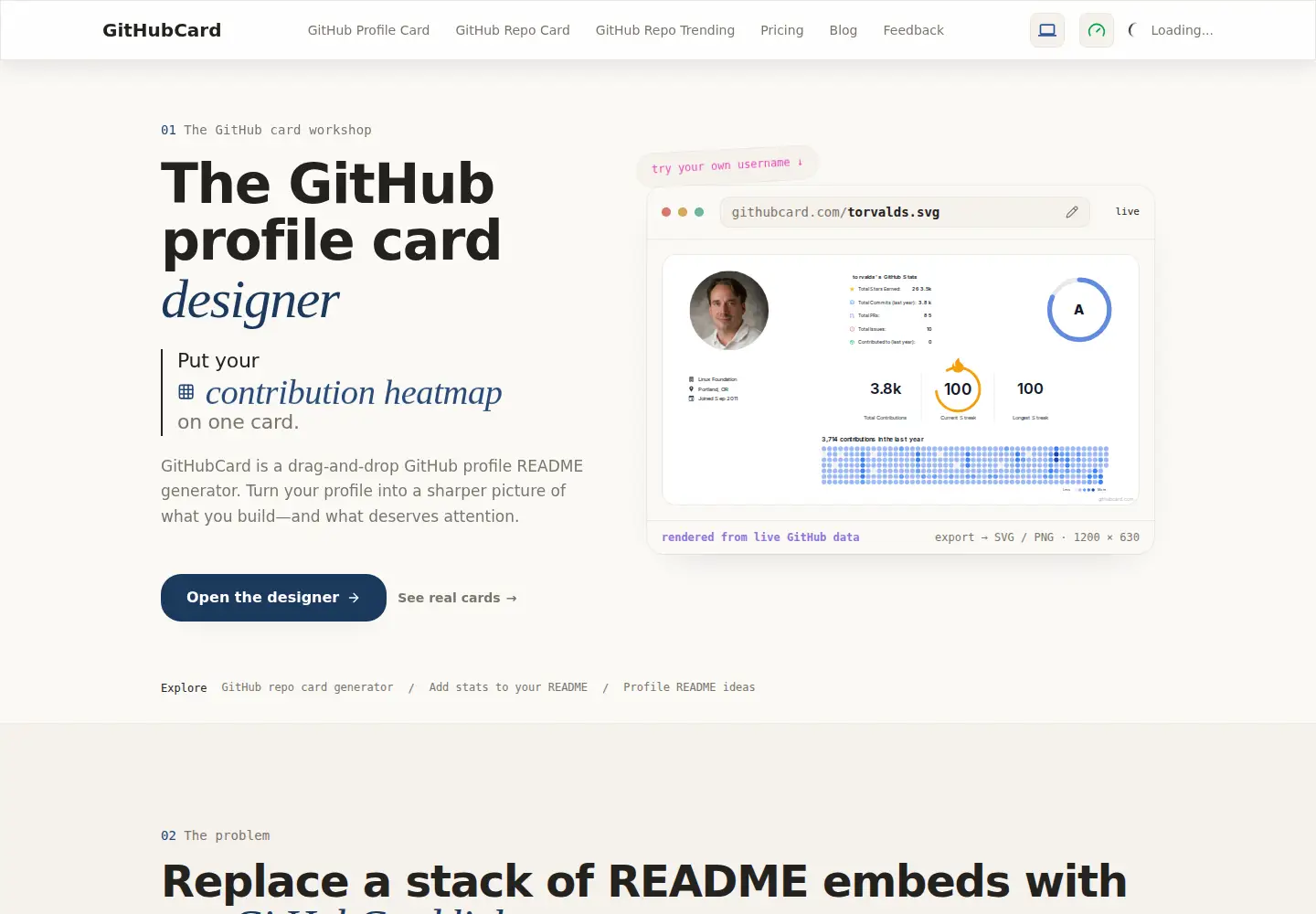Click the 3,714 contributions in the last year text
The image size is (1316, 914).
click(x=873, y=440)
